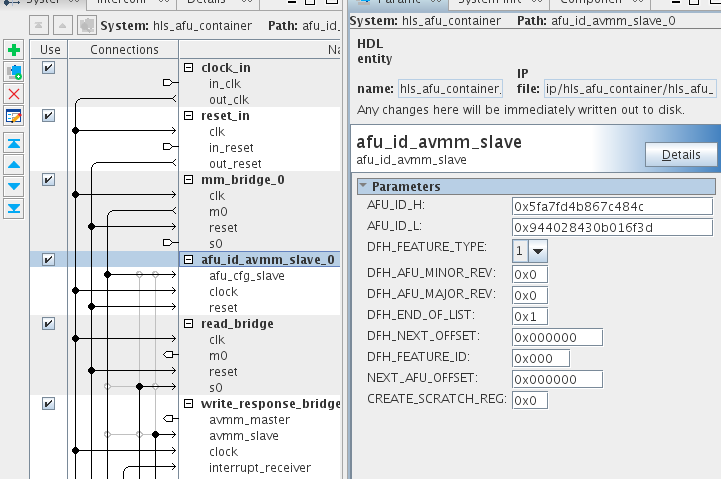The width and height of the screenshot is (721, 479).
Task: Click the red X remove icon
Action: [x=14, y=94]
